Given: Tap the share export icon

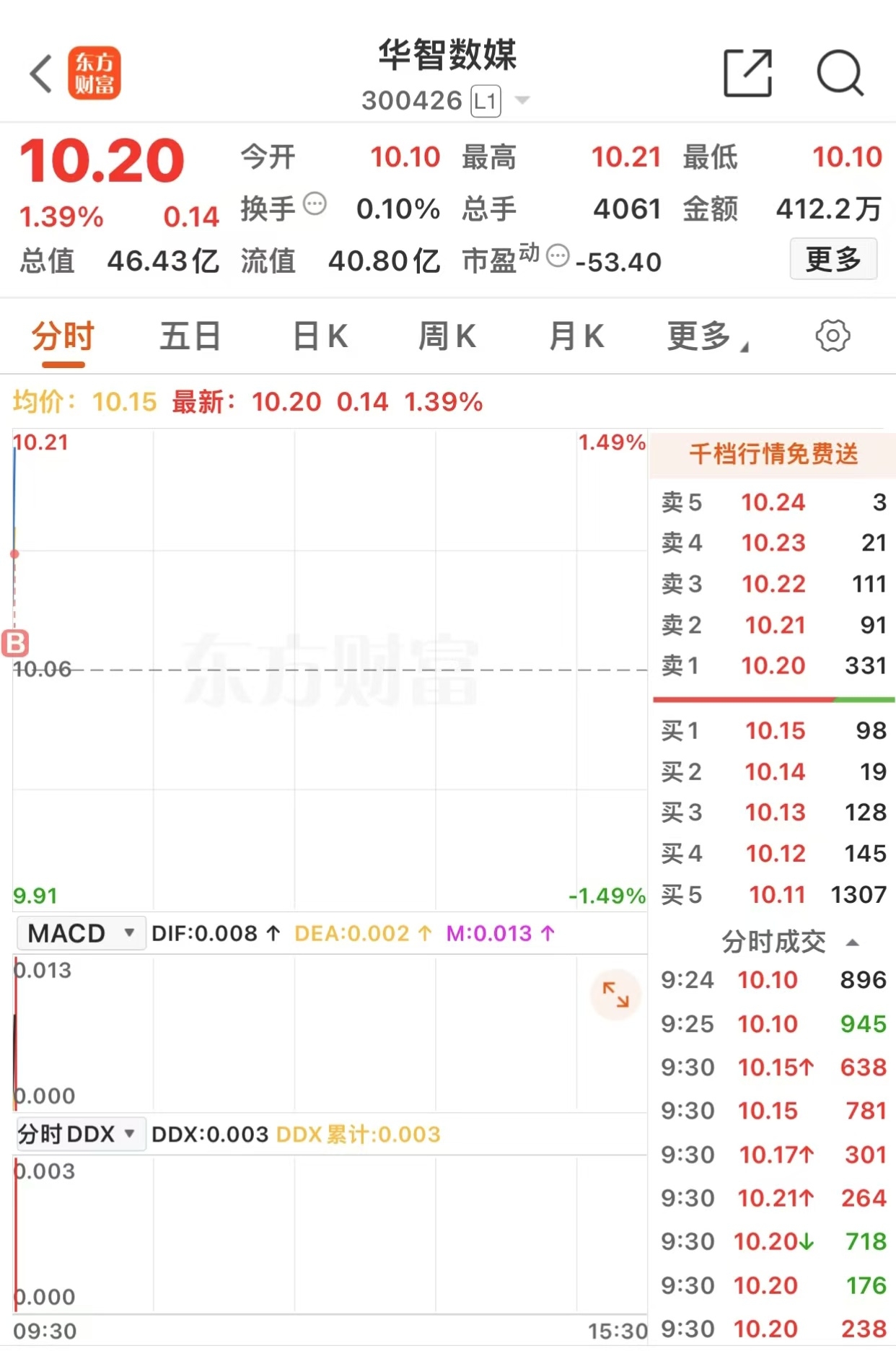Looking at the screenshot, I should (x=748, y=73).
